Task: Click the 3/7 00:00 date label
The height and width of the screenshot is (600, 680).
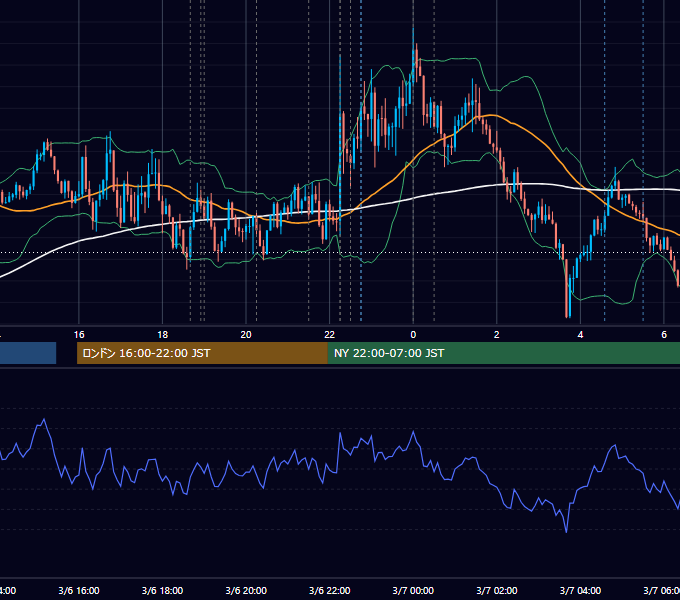Action: coord(413,590)
